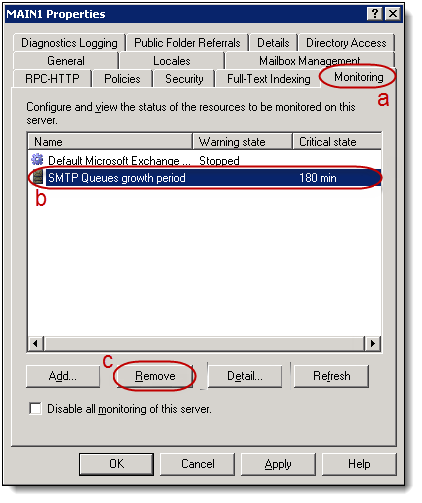This screenshot has width=422, height=503.
Task: Select the Default Microsoft Exchange row
Action: [x=204, y=160]
